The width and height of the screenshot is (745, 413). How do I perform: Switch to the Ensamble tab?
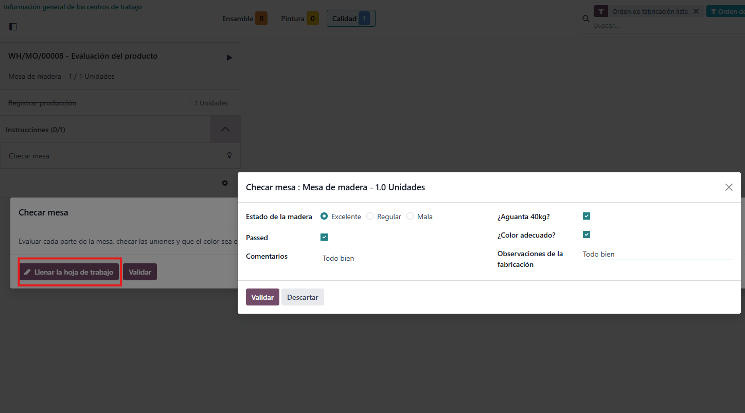click(x=244, y=19)
